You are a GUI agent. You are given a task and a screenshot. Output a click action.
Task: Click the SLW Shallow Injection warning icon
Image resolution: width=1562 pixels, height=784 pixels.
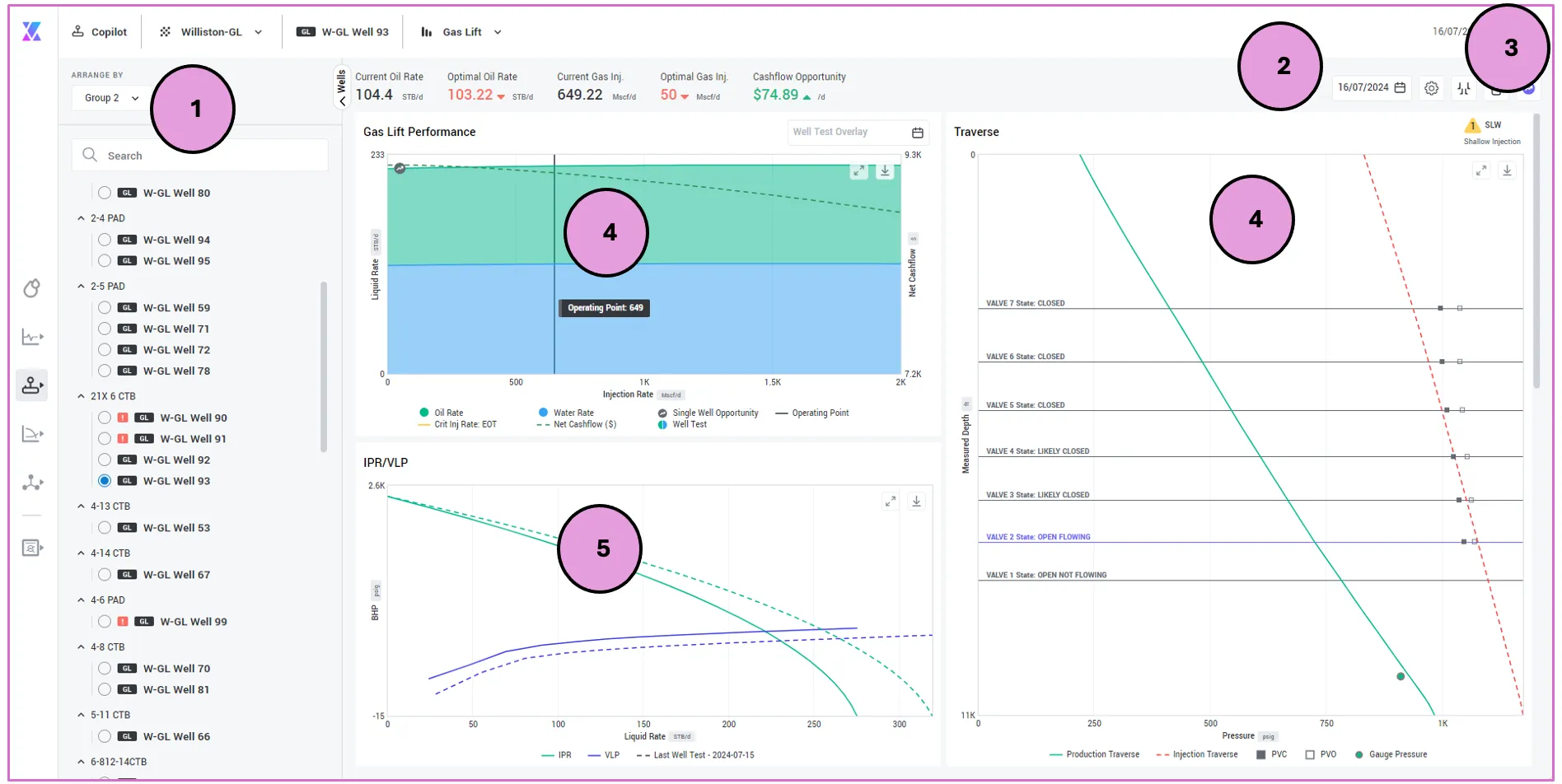(x=1472, y=126)
